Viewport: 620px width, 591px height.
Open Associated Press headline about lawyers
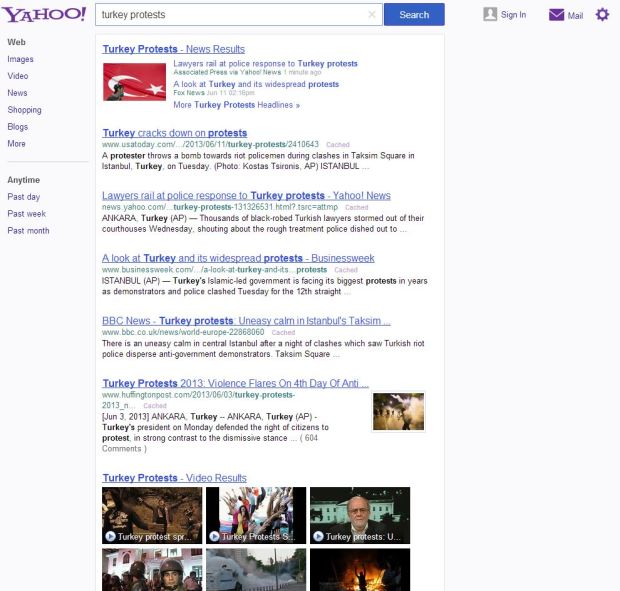[x=265, y=63]
